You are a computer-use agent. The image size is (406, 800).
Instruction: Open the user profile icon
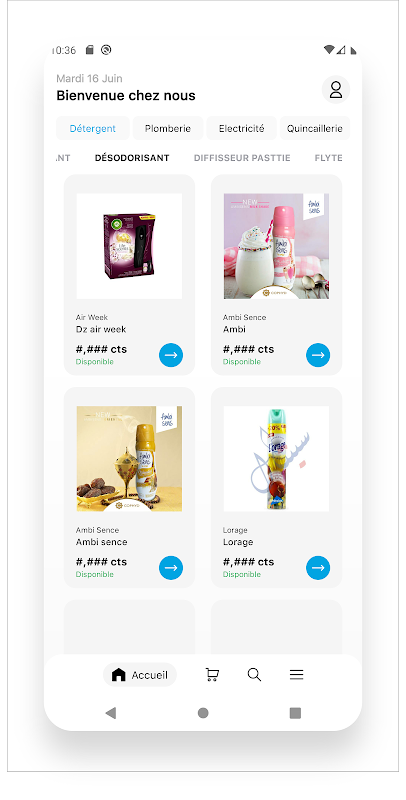336,90
